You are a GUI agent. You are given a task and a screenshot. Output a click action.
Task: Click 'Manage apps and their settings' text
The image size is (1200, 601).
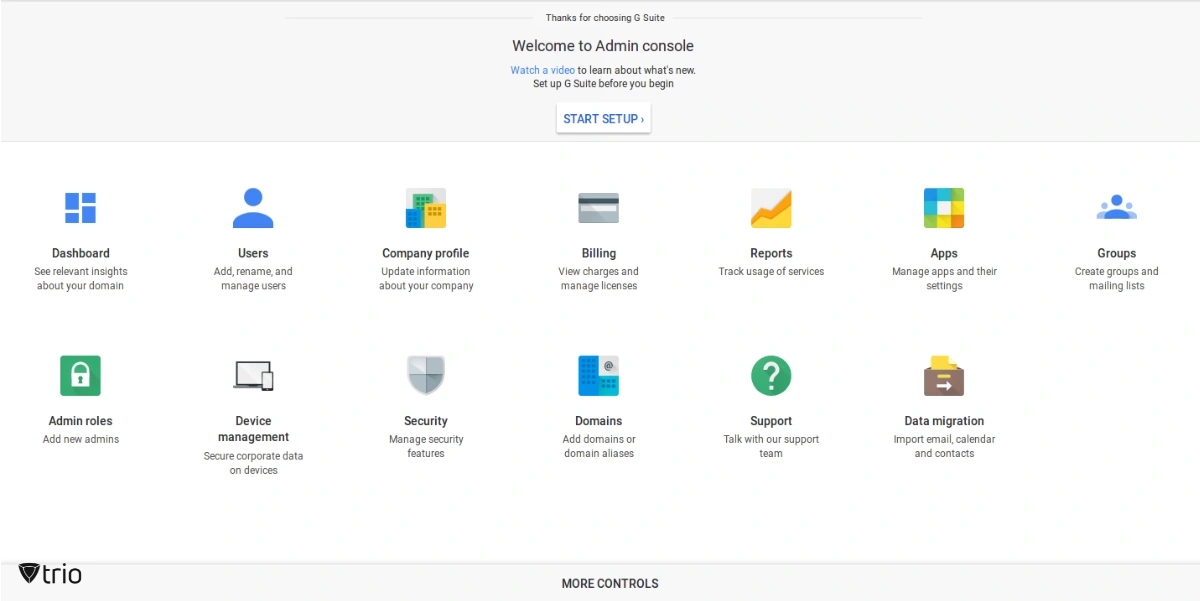(x=944, y=279)
